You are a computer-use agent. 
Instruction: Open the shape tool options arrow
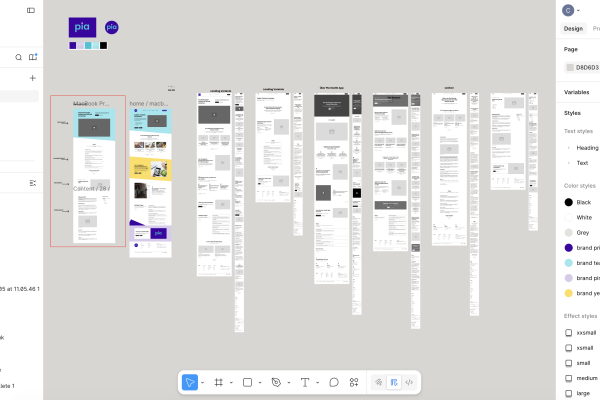click(260, 382)
